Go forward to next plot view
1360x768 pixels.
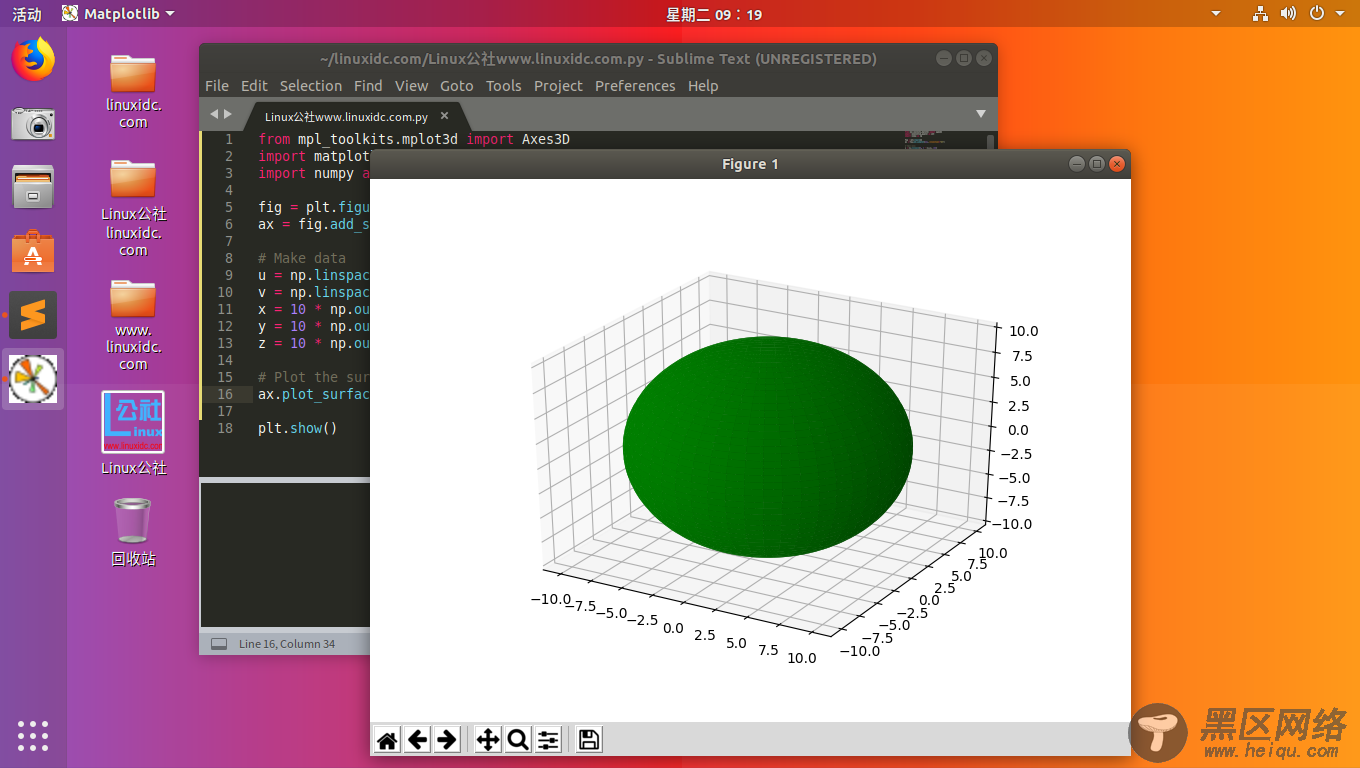(447, 740)
